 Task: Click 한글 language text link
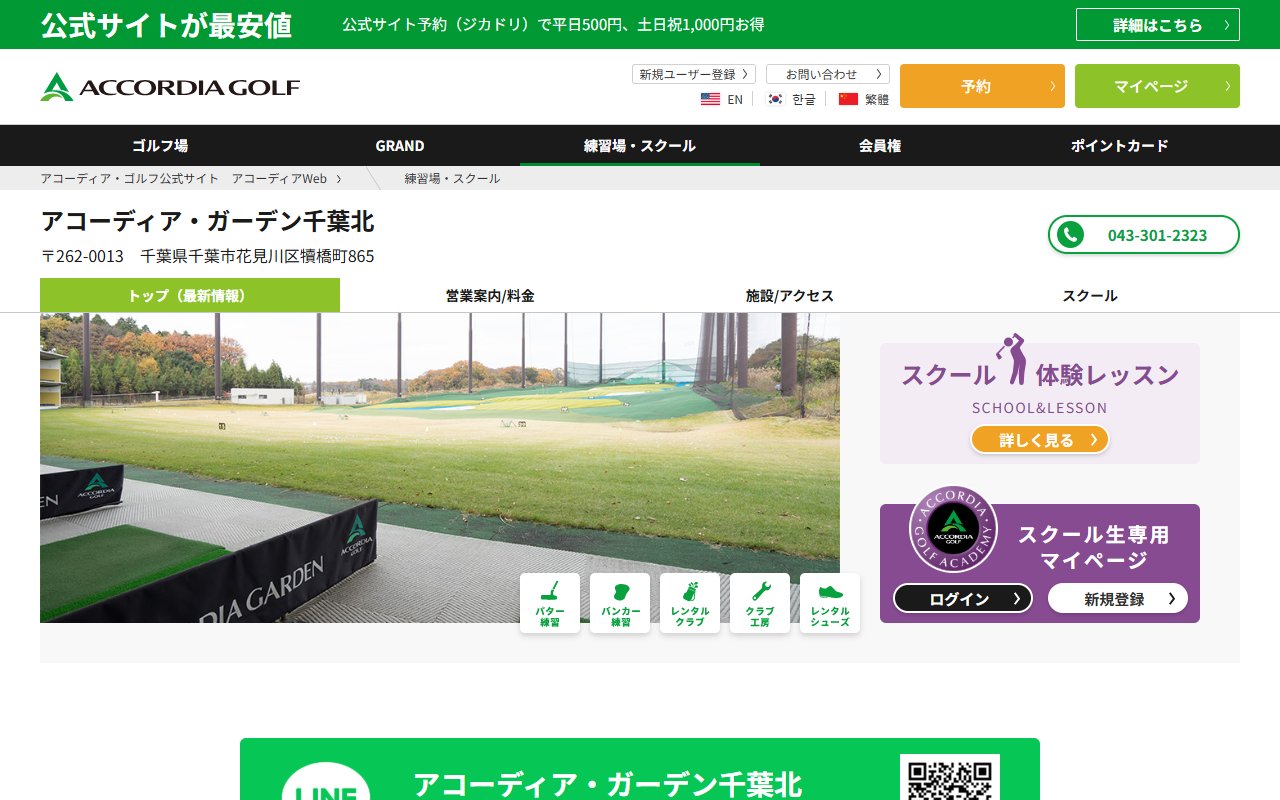tap(804, 99)
